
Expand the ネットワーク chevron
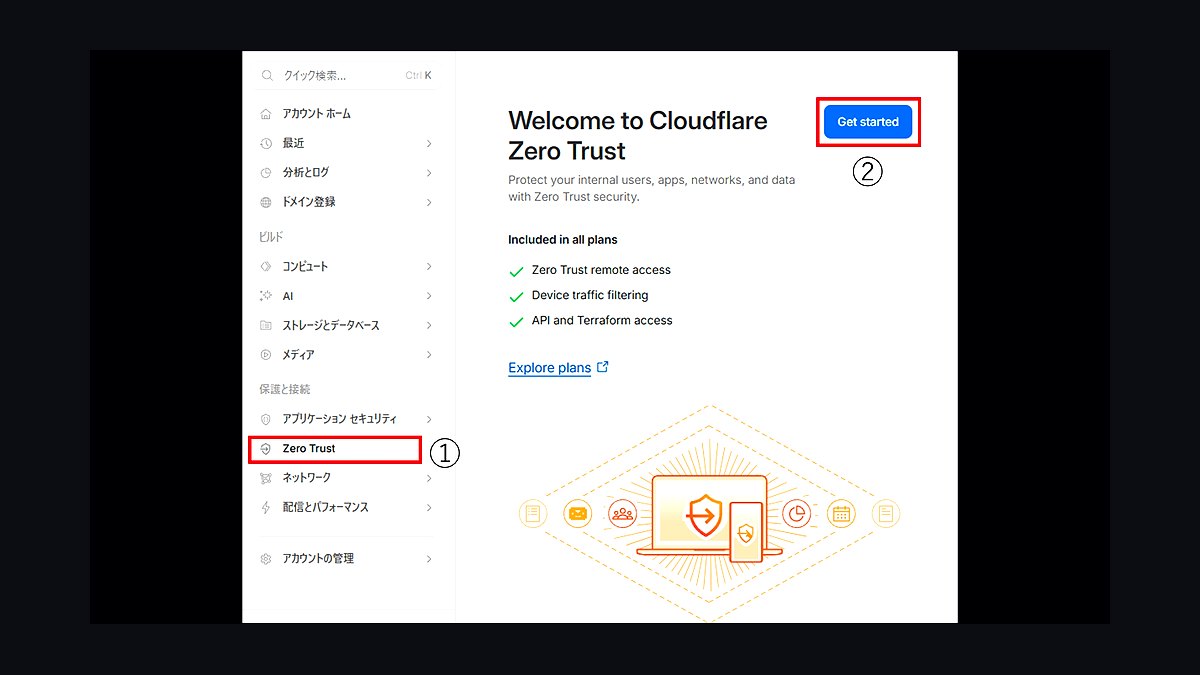coord(429,478)
